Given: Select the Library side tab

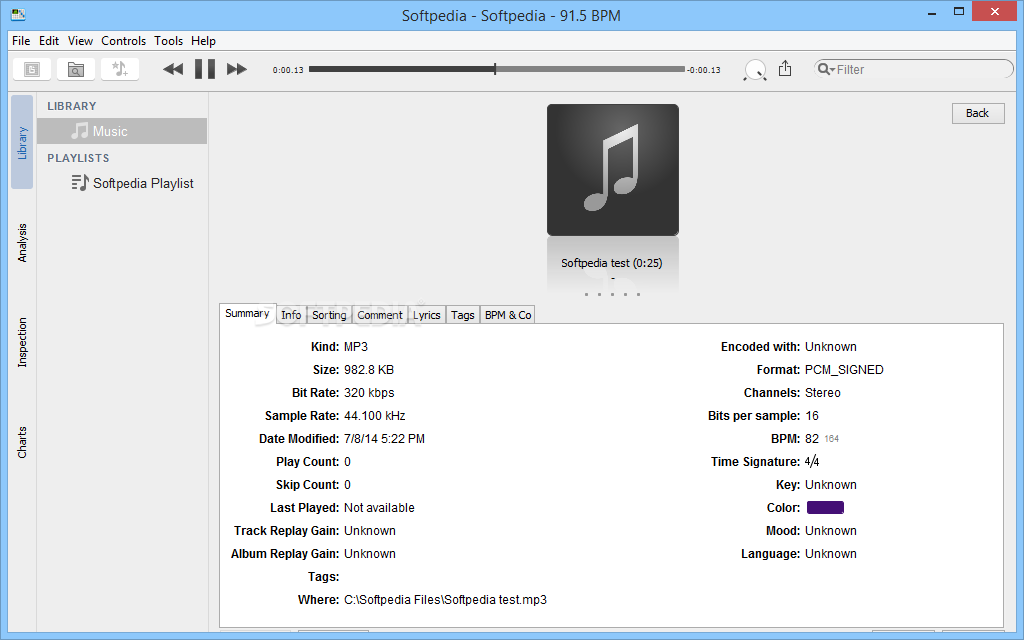Looking at the screenshot, I should pos(22,142).
